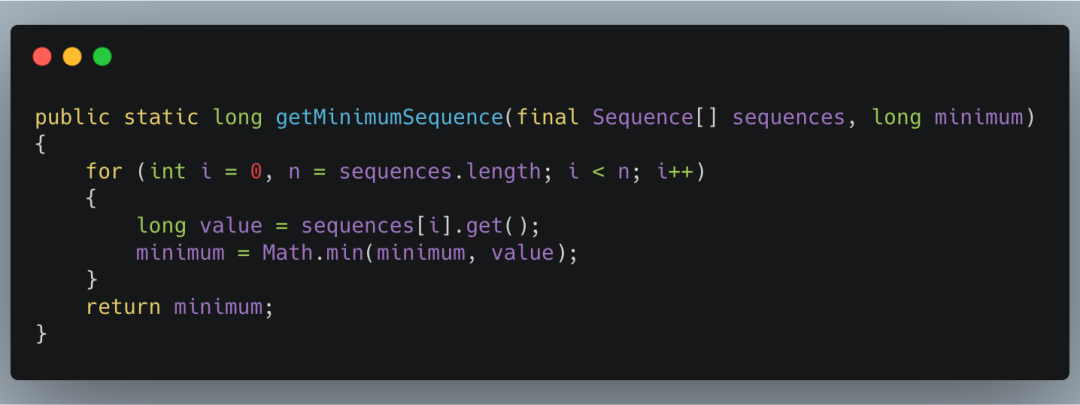Click the 'i++' increment expression
Image resolution: width=1080 pixels, height=405 pixels.
click(x=675, y=171)
